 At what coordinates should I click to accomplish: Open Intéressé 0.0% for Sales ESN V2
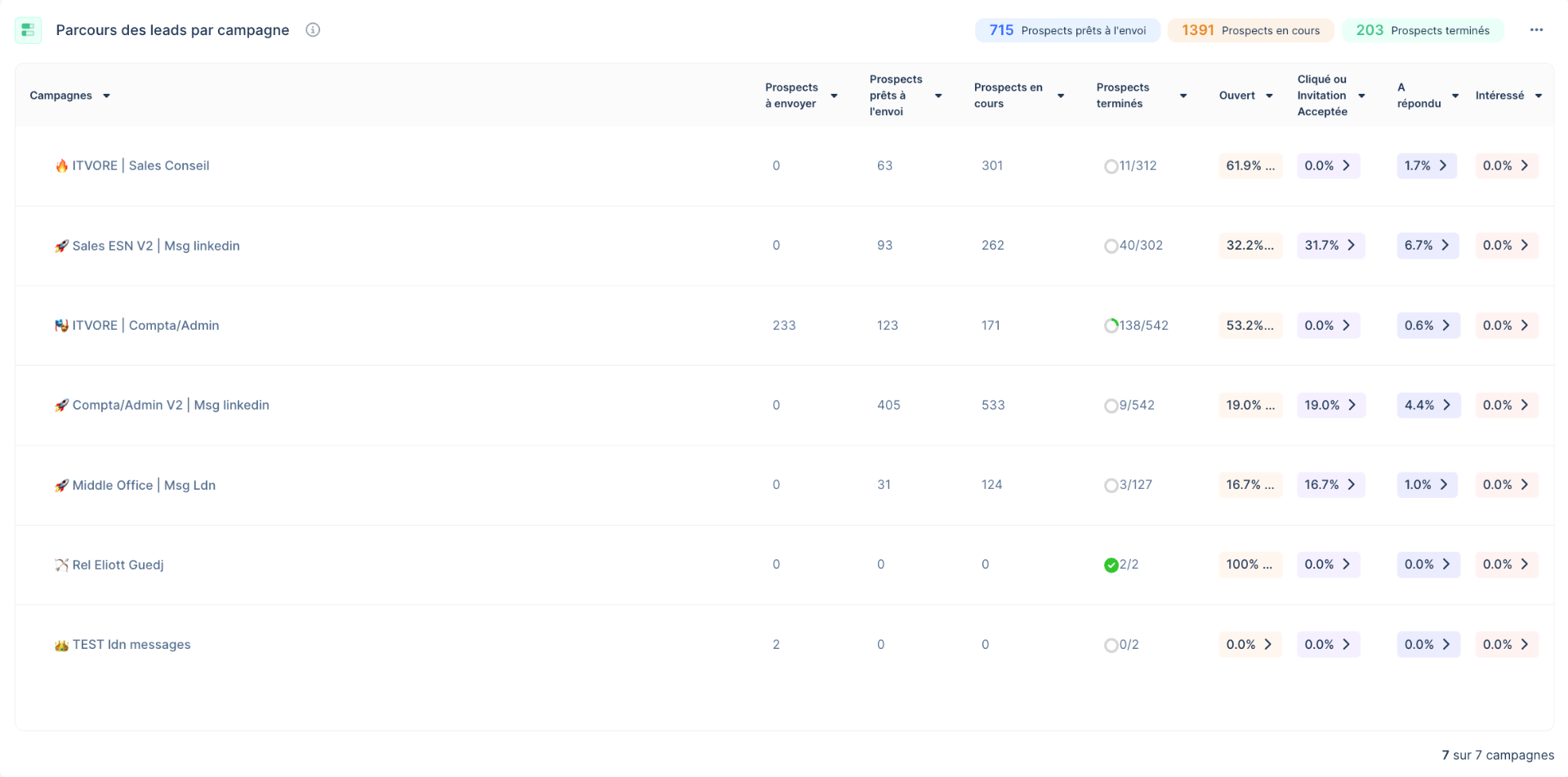tap(1507, 246)
